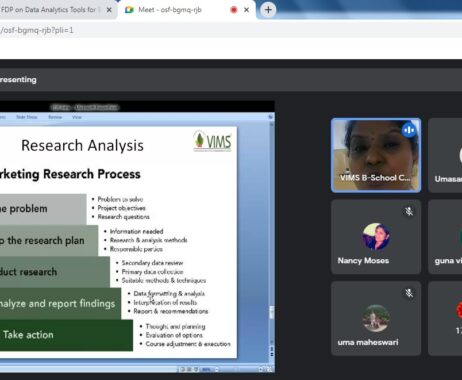The image size is (462, 380).
Task: Click the browser address bar URL
Action: coord(37,30)
